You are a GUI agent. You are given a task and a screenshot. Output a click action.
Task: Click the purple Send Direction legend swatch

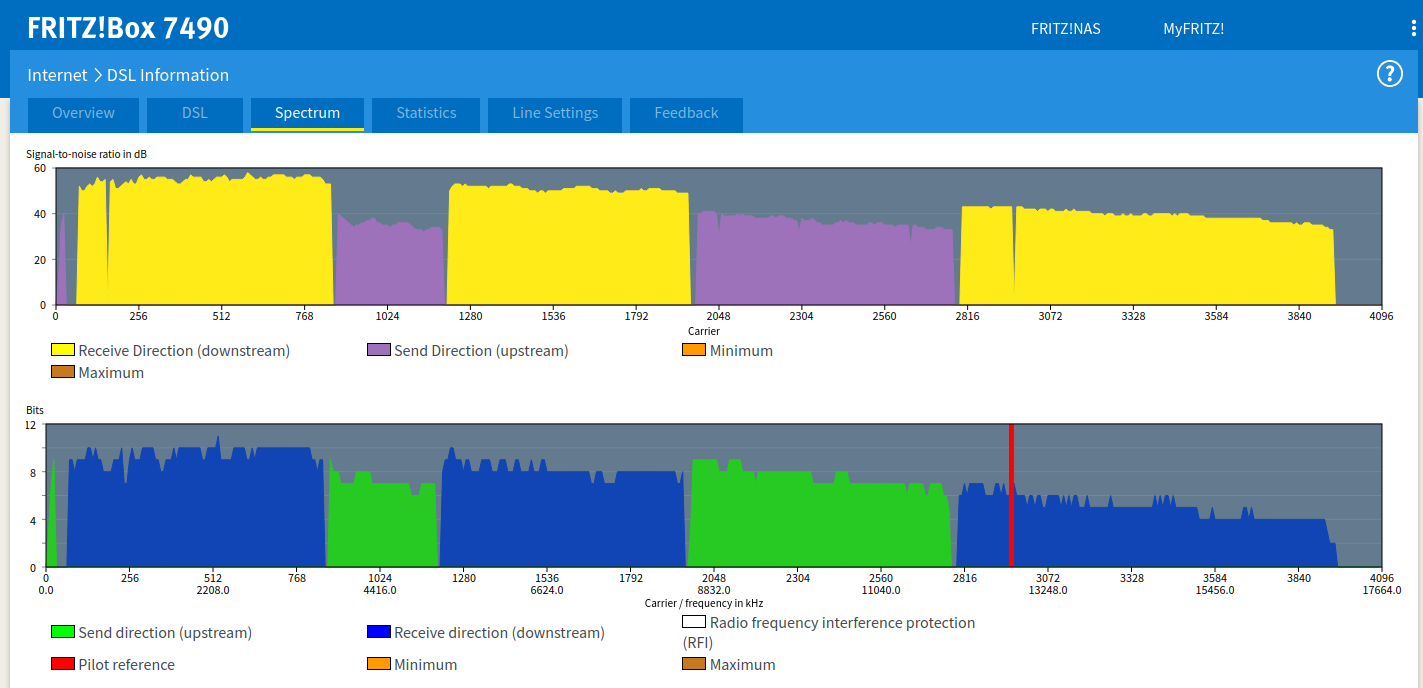[x=379, y=351]
